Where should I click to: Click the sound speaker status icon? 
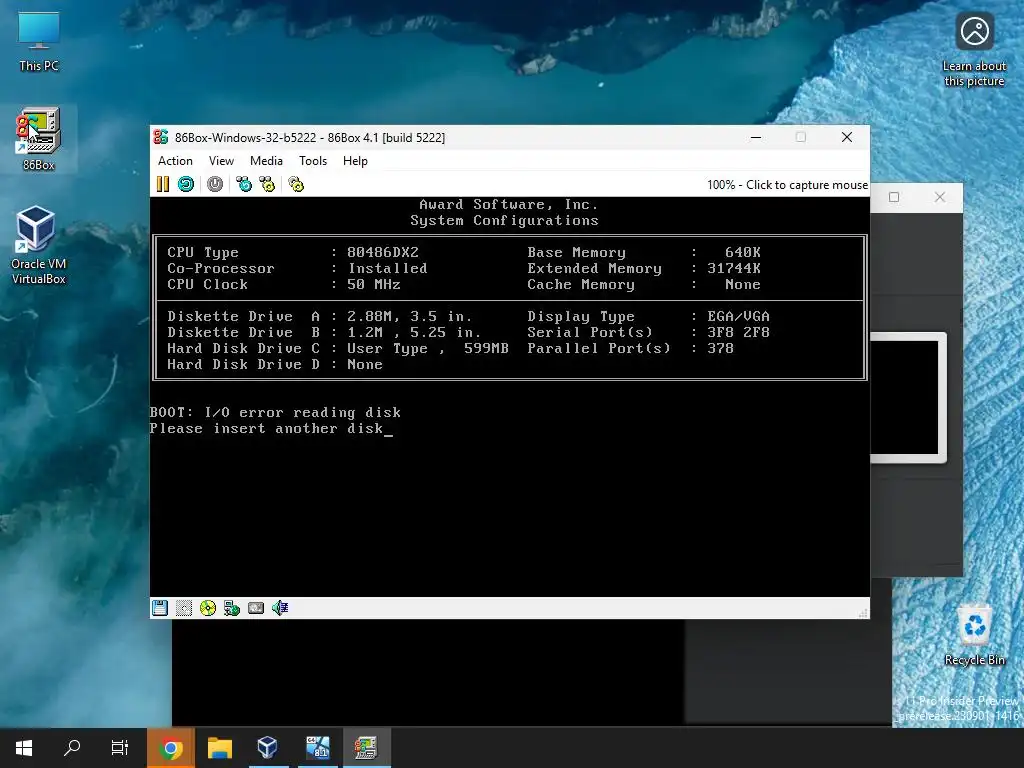(x=280, y=608)
